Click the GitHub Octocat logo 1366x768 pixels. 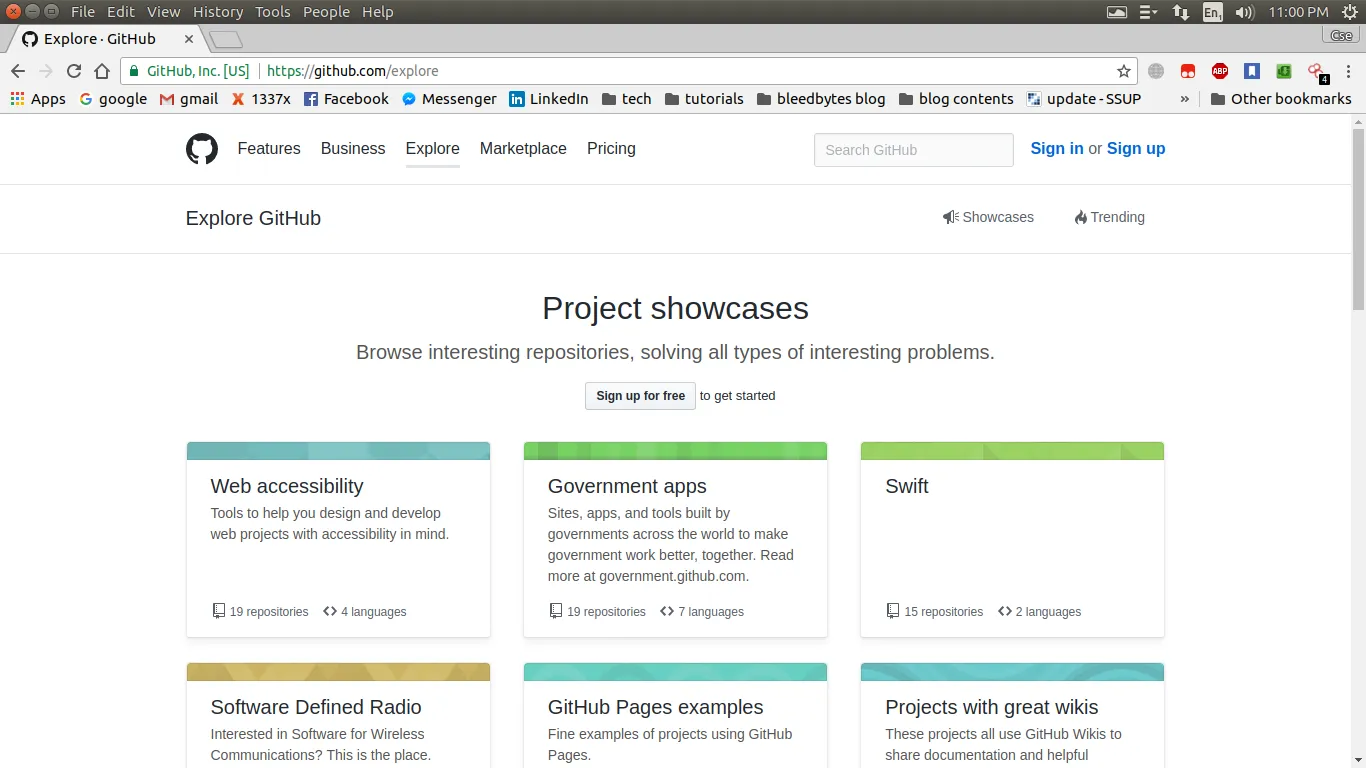[x=202, y=149]
